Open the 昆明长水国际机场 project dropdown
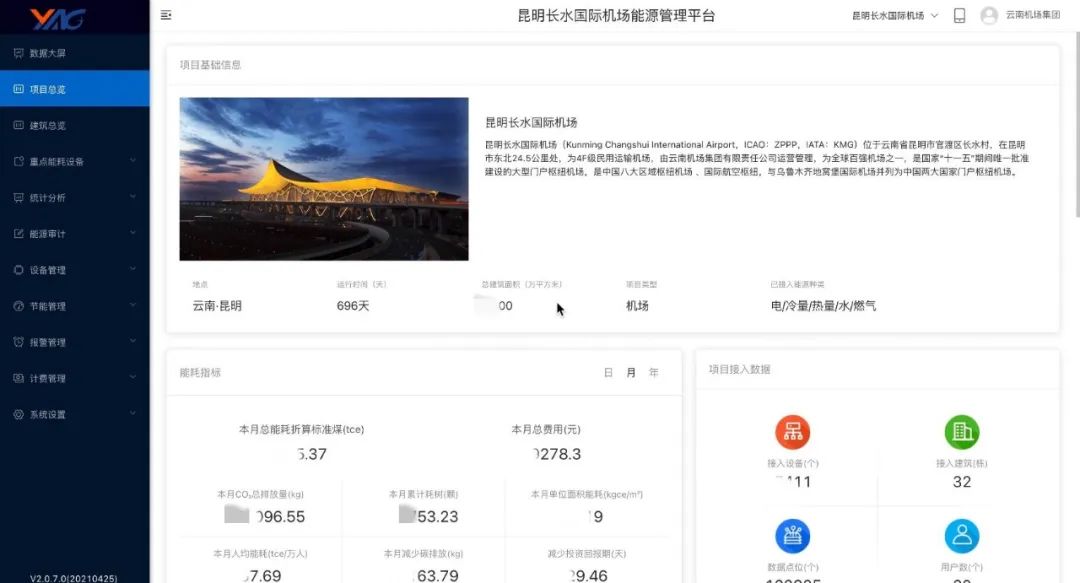The width and height of the screenshot is (1080, 583). click(895, 15)
